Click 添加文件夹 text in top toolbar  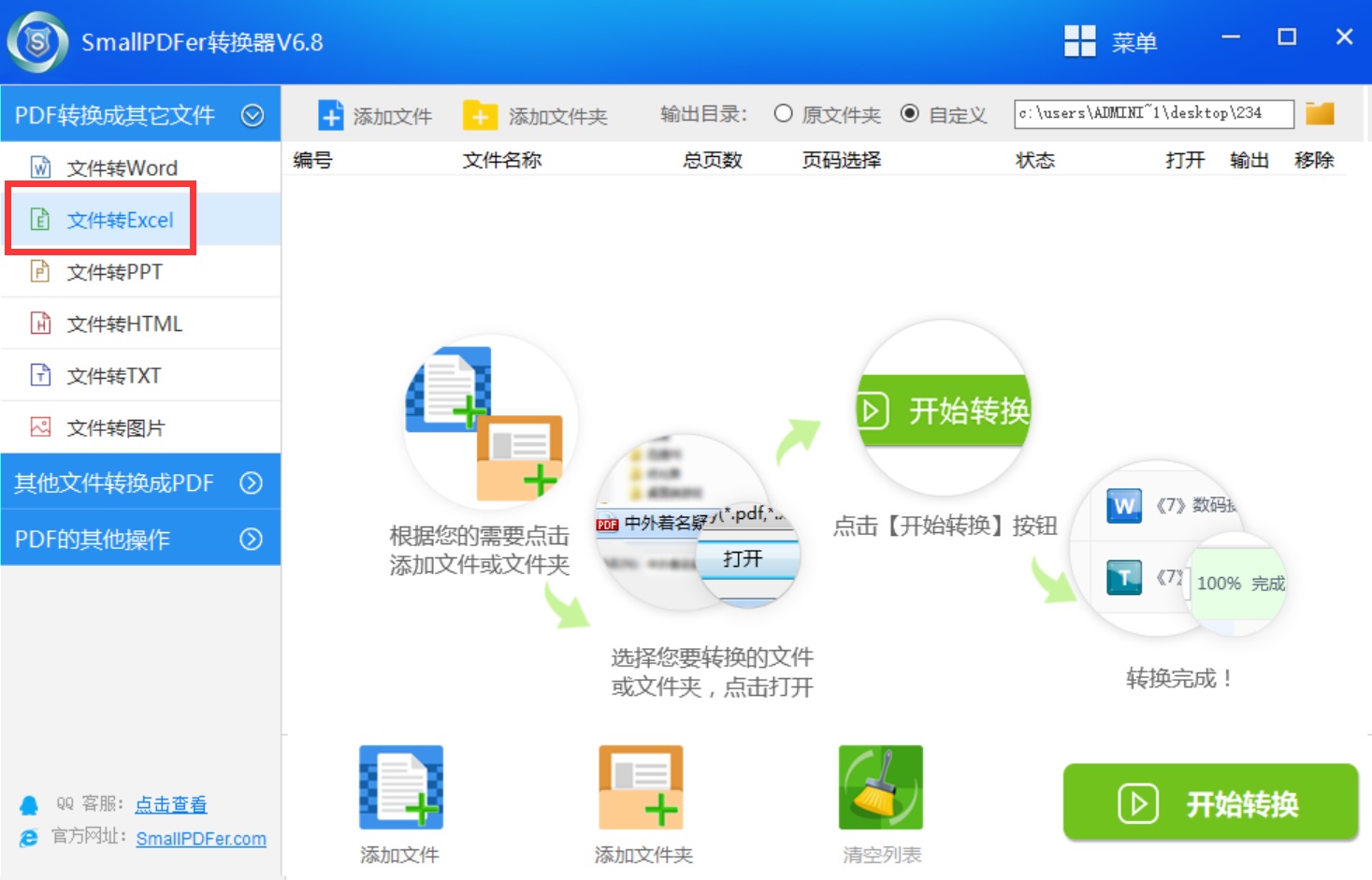pyautogui.click(x=558, y=116)
